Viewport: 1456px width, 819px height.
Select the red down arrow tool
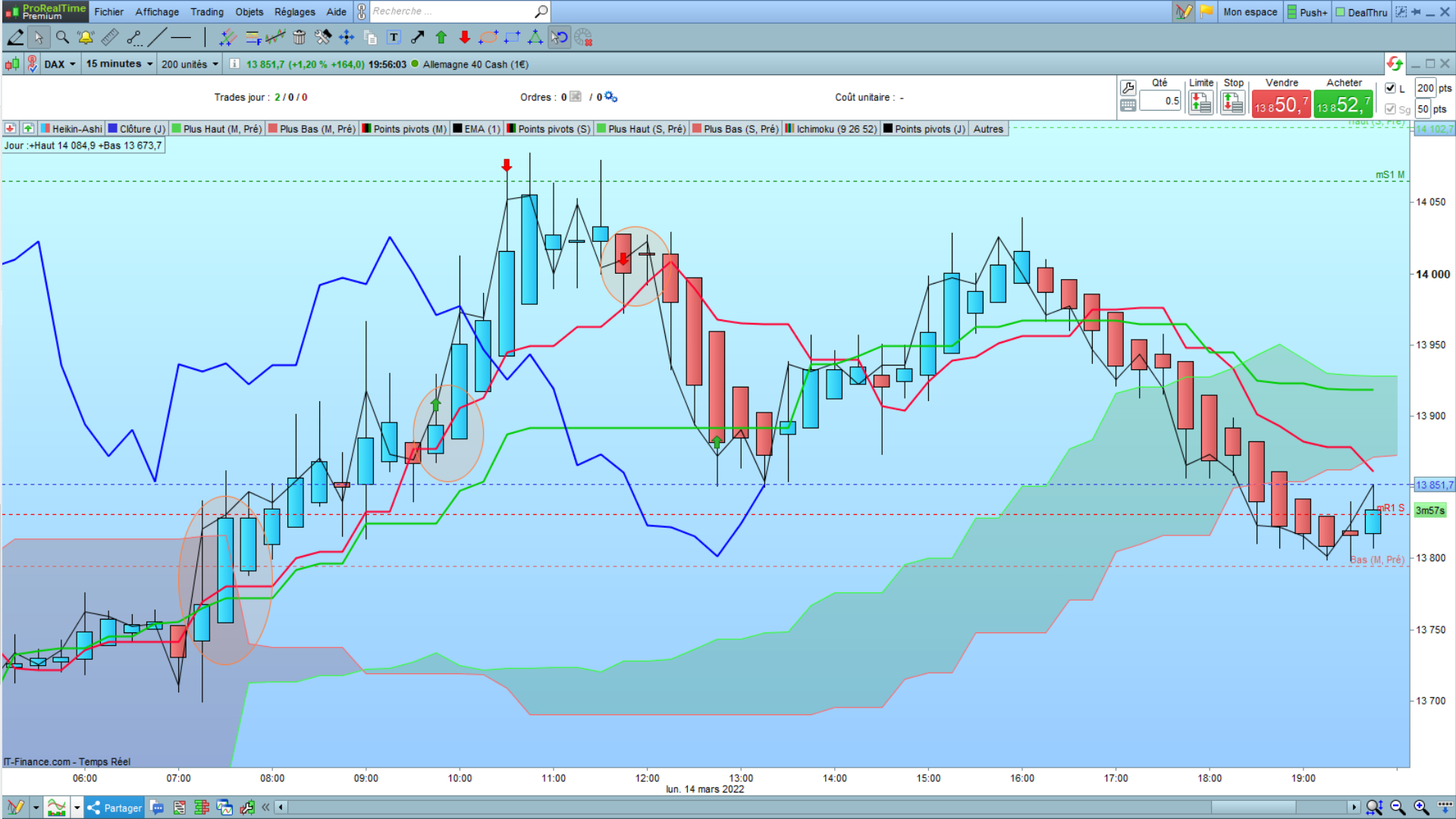pyautogui.click(x=465, y=37)
